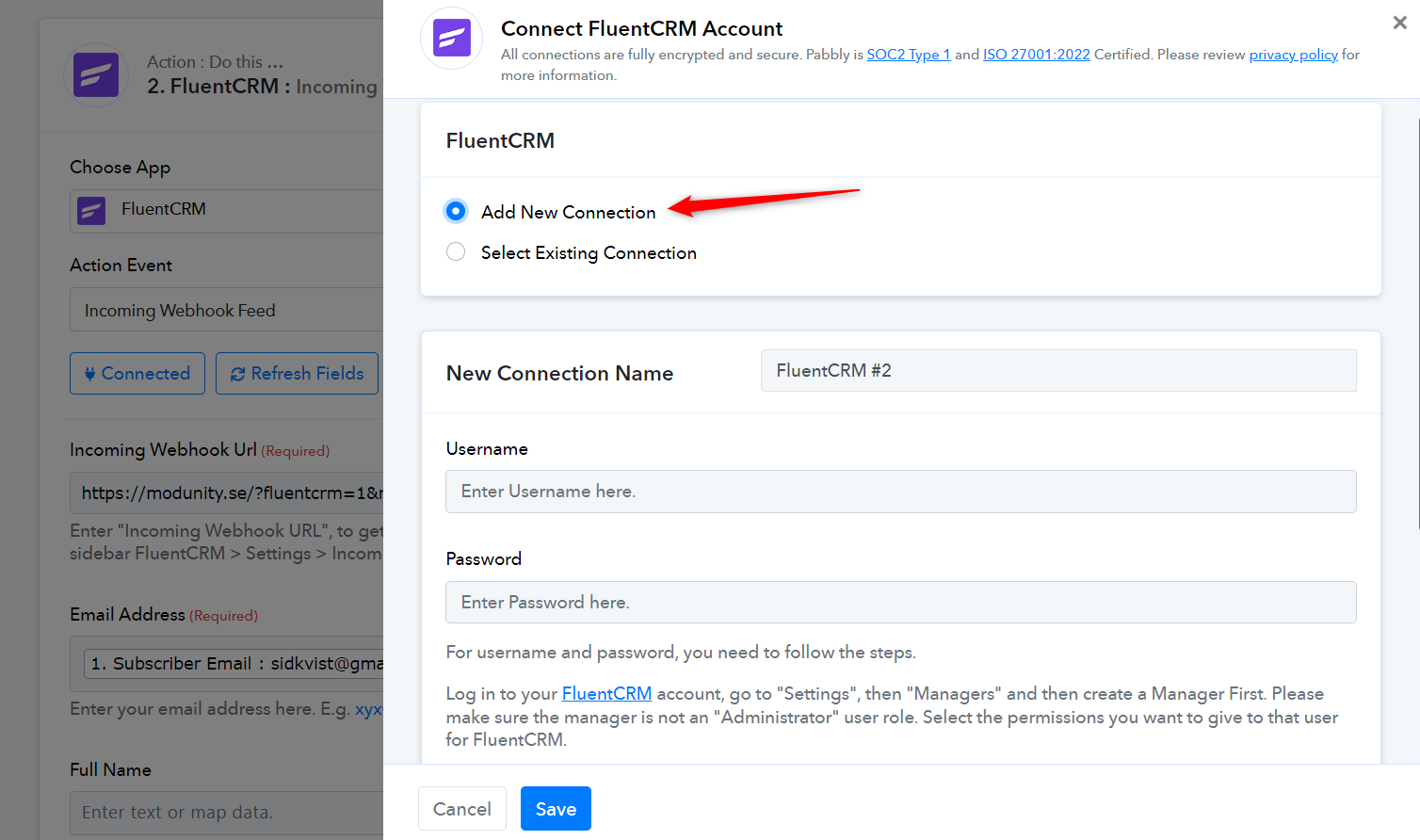This screenshot has height=840, width=1420.
Task: Click the Cancel button
Action: tap(462, 809)
